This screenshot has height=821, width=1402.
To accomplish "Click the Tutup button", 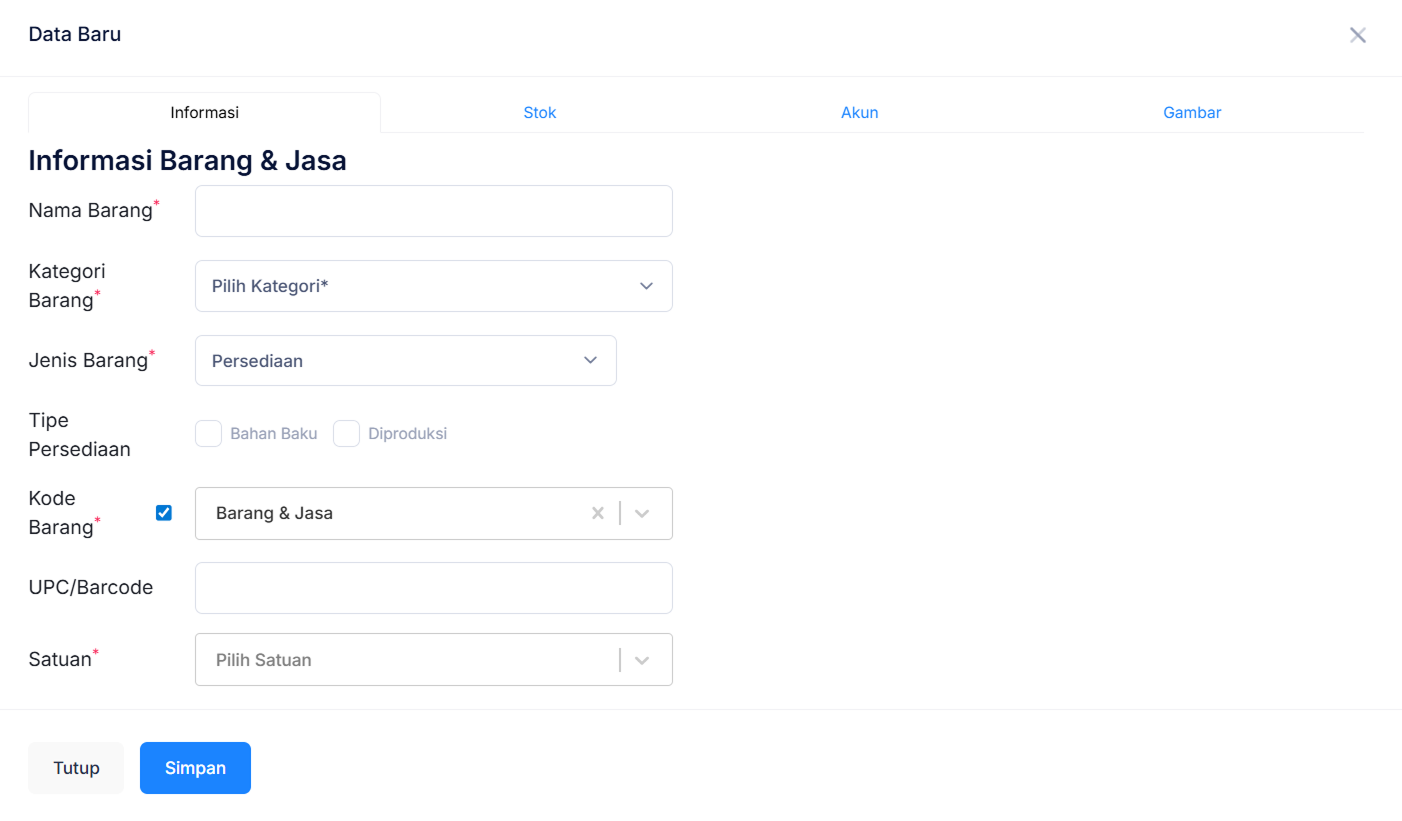I will 76,768.
